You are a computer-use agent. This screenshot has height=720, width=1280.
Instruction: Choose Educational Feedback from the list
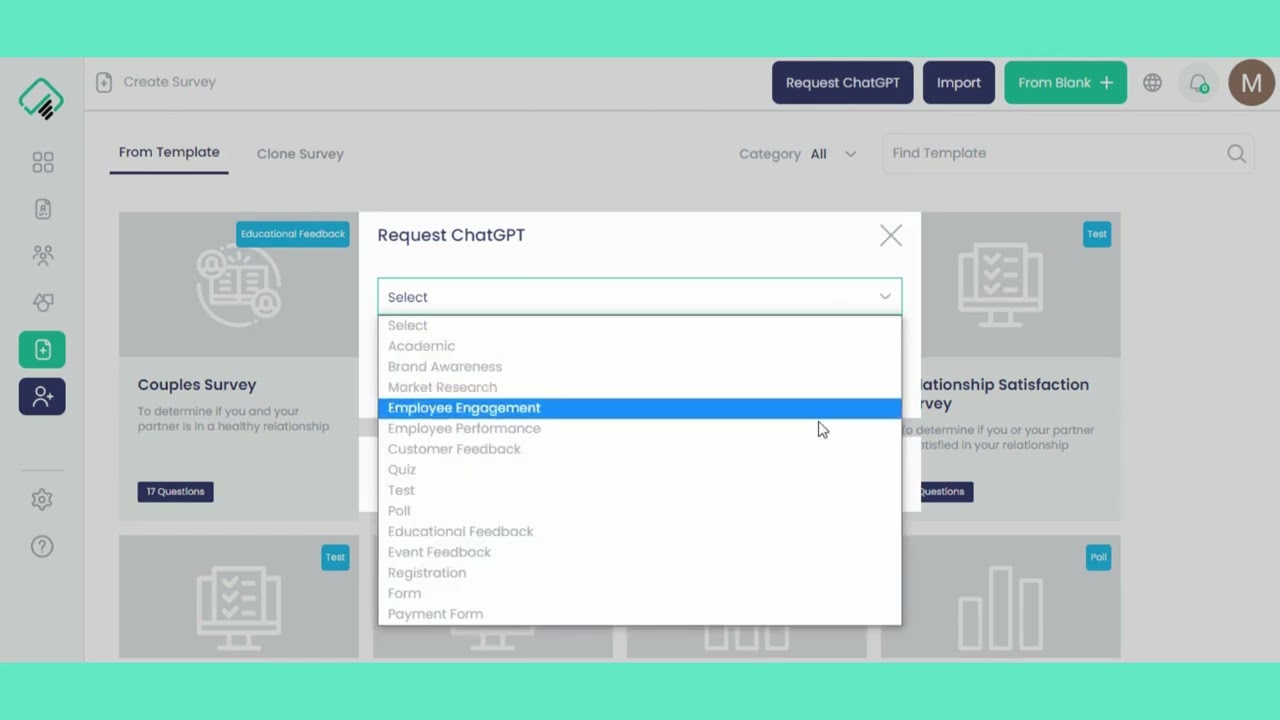pyautogui.click(x=640, y=531)
